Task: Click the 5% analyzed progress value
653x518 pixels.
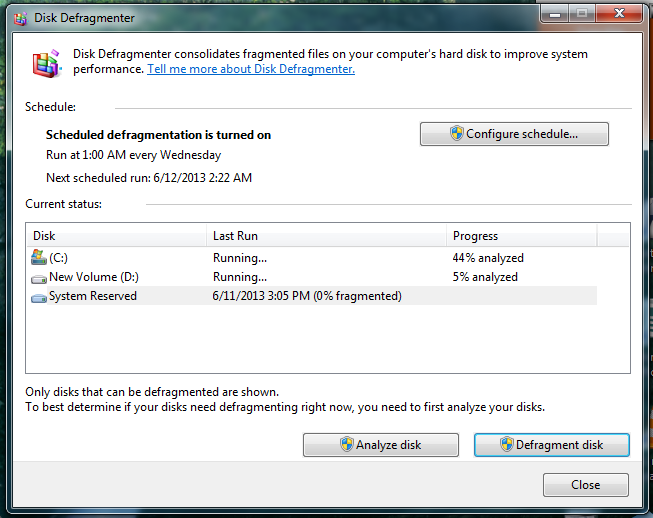Action: [x=485, y=277]
